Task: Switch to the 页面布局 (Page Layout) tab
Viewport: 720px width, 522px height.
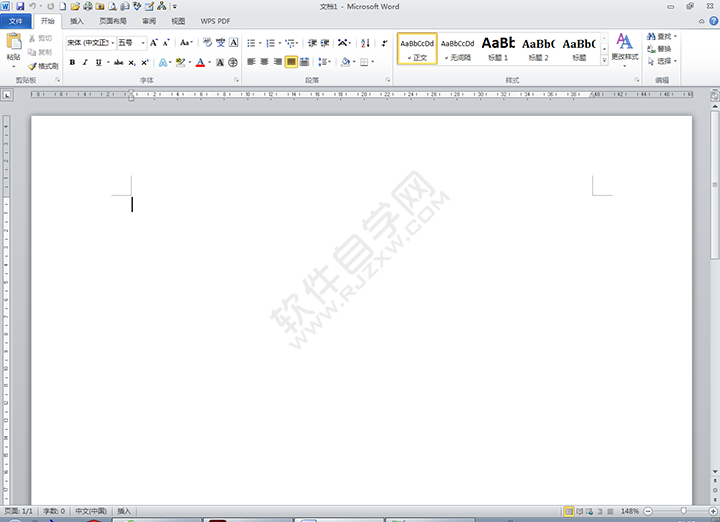Action: click(x=113, y=21)
